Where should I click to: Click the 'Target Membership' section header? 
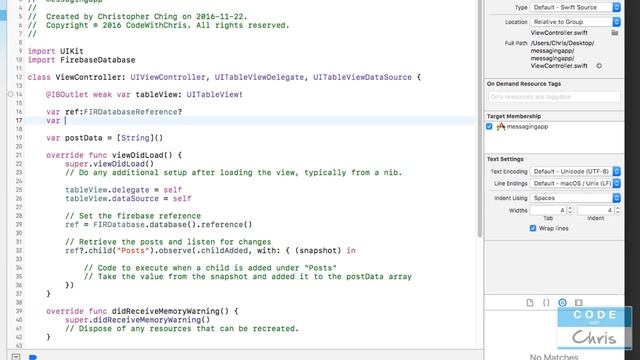pyautogui.click(x=514, y=116)
